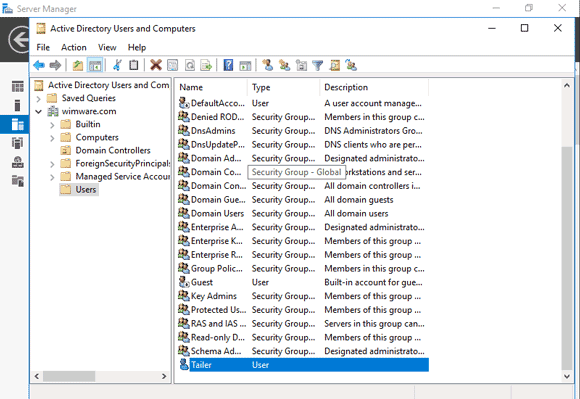
Task: Select the Key Admins group row
Action: tap(303, 296)
